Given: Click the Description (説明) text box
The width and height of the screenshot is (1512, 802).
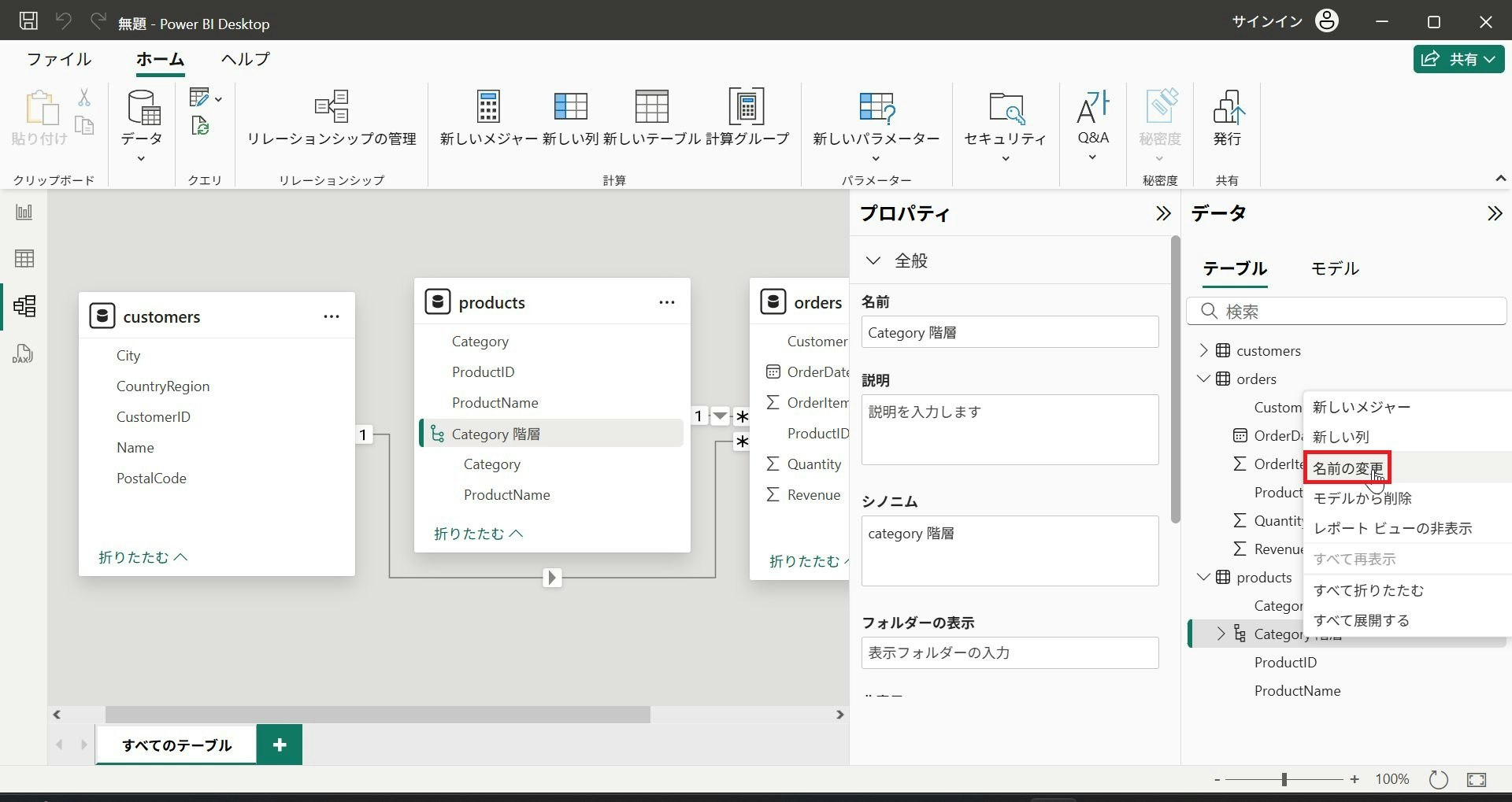Looking at the screenshot, I should point(1010,430).
